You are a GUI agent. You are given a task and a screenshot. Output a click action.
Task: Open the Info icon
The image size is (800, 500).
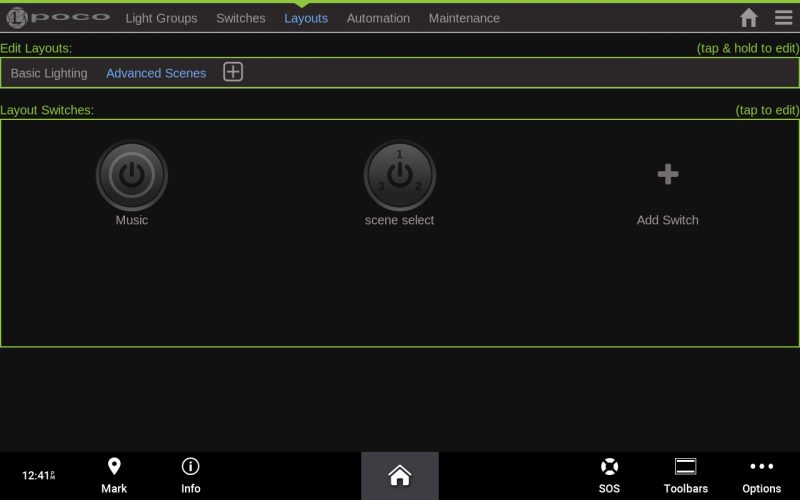tap(191, 474)
